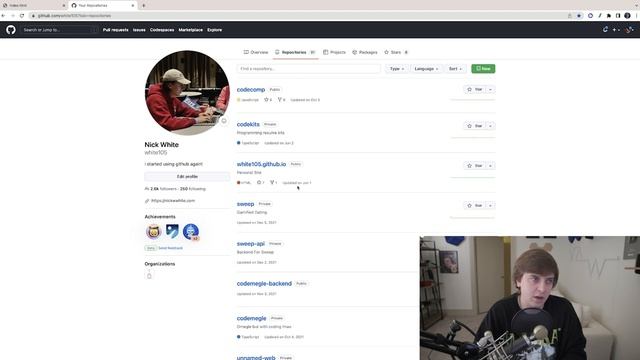Open the browser side panel icon
The image size is (640, 360).
[618, 16]
